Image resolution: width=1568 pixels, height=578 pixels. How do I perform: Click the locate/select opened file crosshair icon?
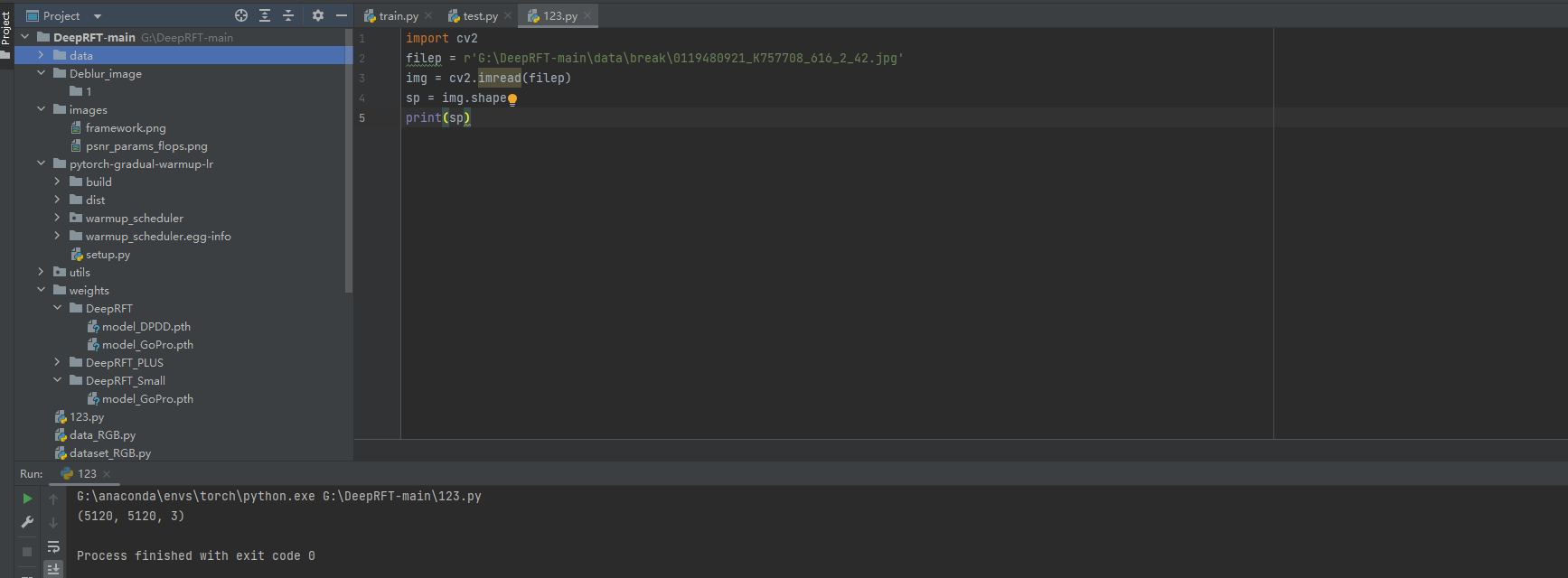click(x=241, y=15)
